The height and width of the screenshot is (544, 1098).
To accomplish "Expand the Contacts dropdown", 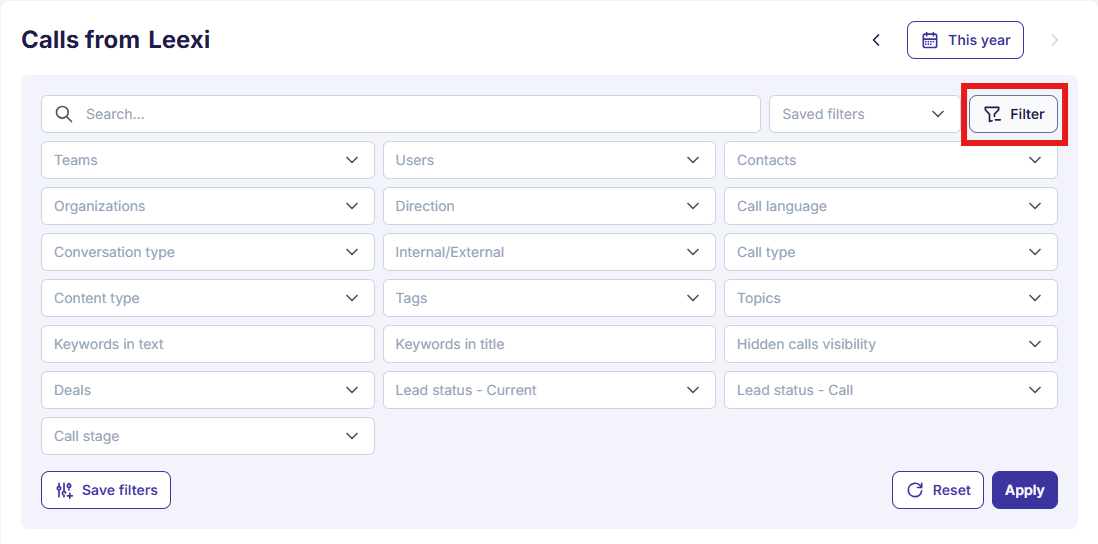I will (x=891, y=160).
